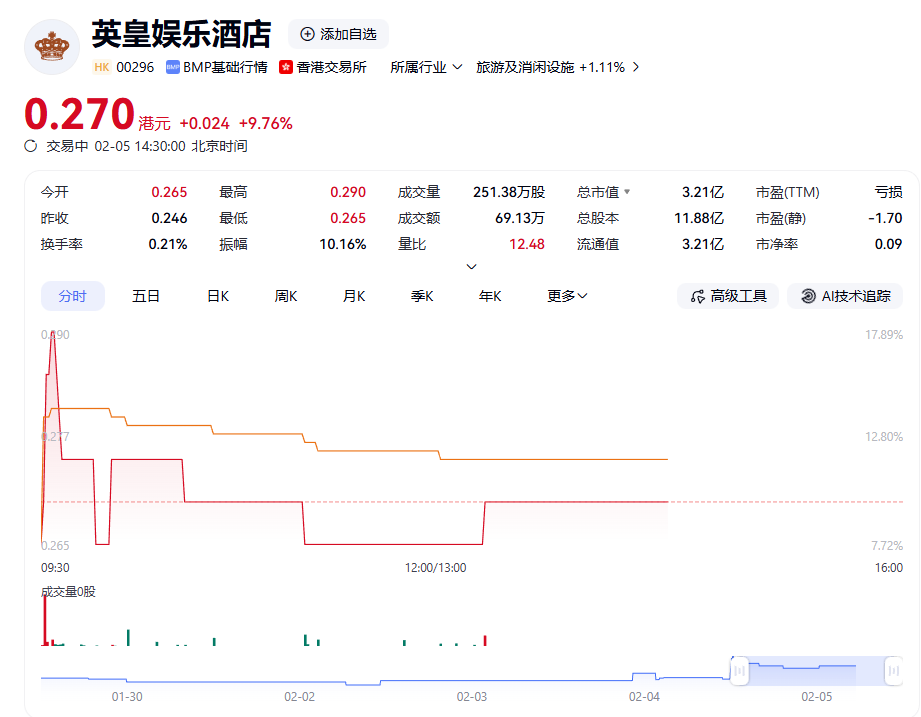This screenshot has width=921, height=717.
Task: Click the 02-03 label on the bottom timeline
Action: (x=471, y=697)
